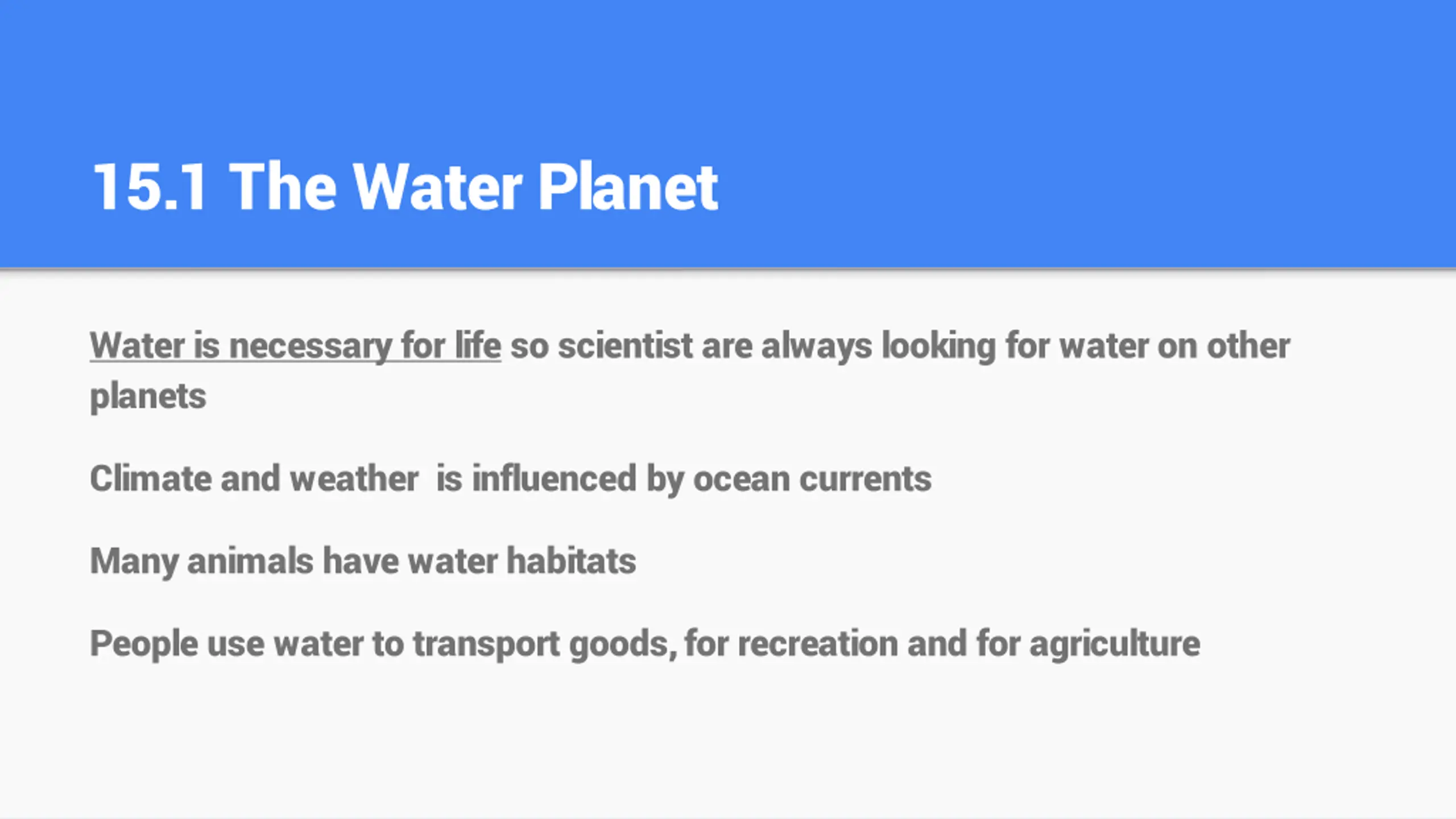
Task: Click the word "weather" in the second point
Action: (354, 478)
